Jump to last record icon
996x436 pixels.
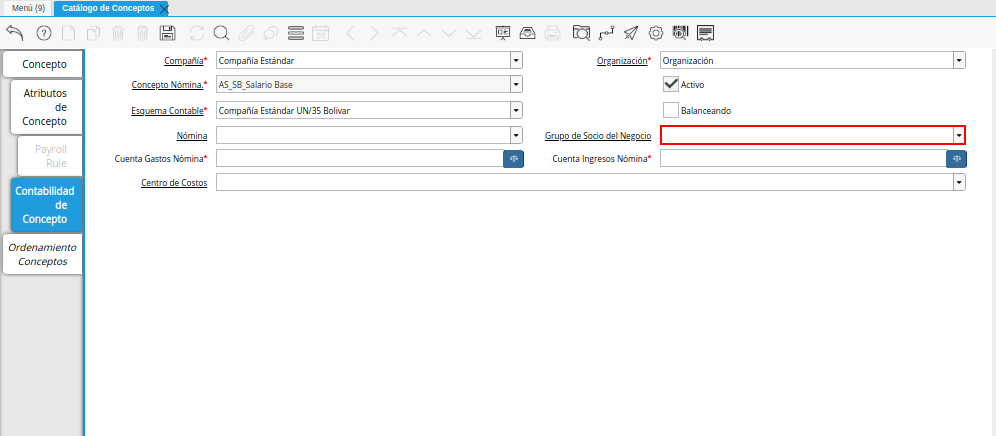tap(473, 33)
